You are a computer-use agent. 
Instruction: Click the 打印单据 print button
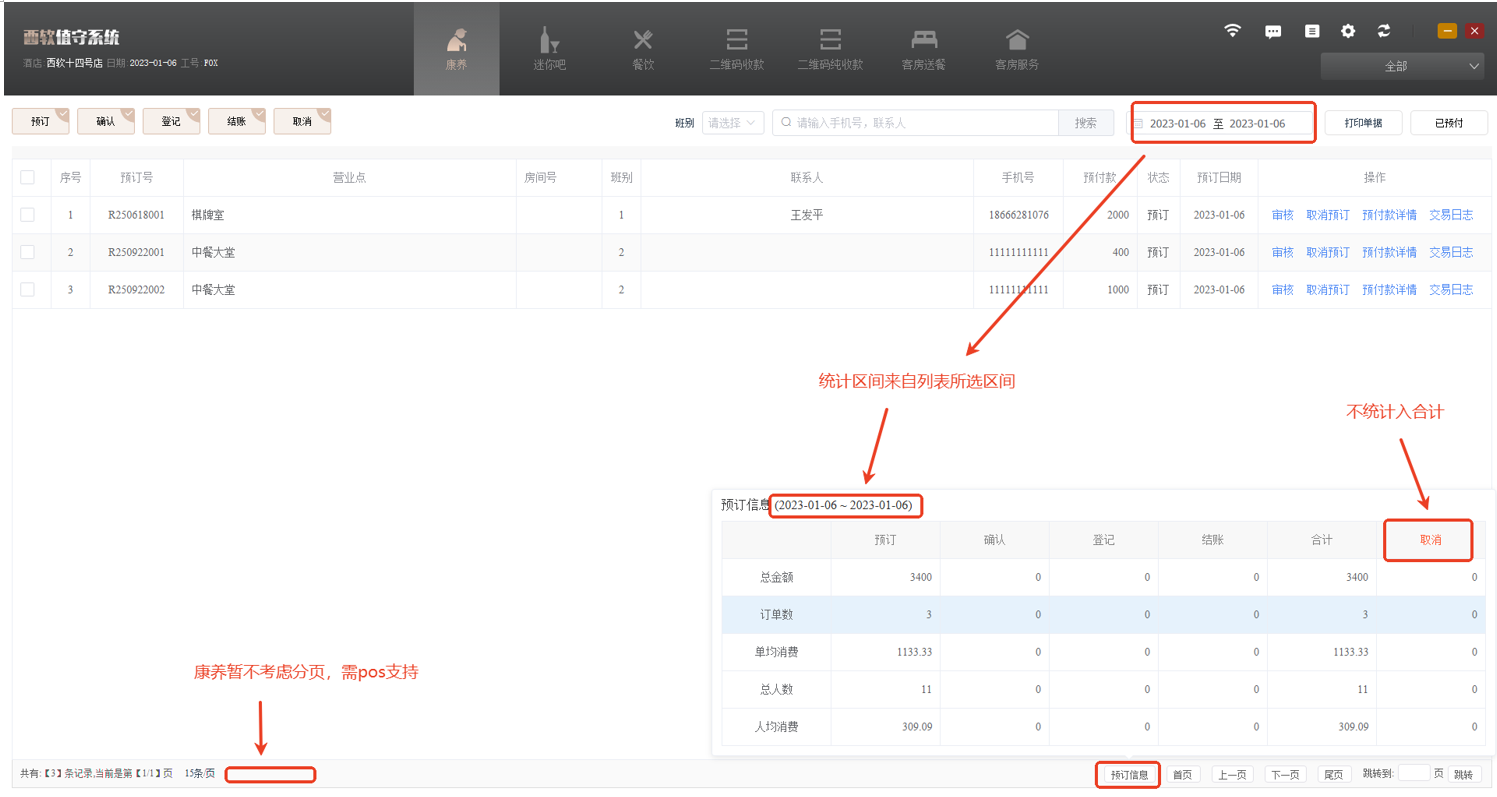[x=1363, y=123]
